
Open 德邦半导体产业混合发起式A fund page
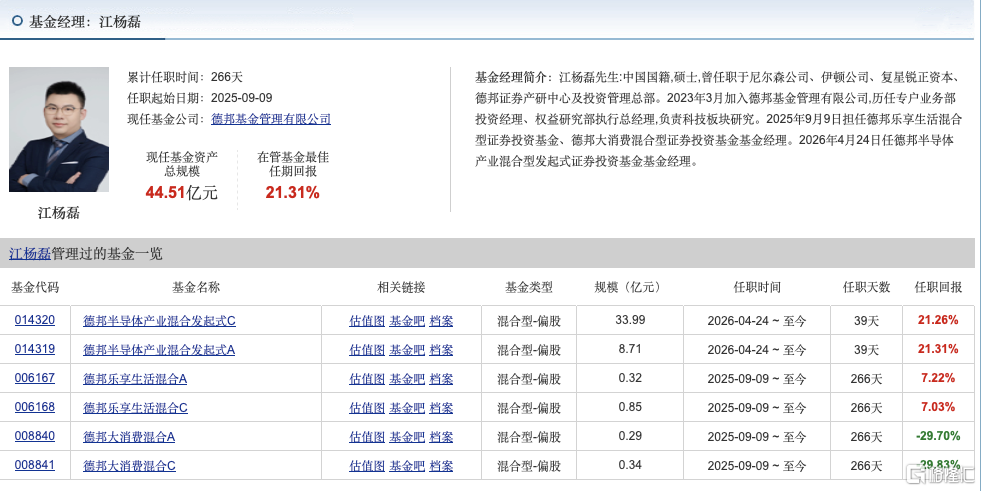159,350
